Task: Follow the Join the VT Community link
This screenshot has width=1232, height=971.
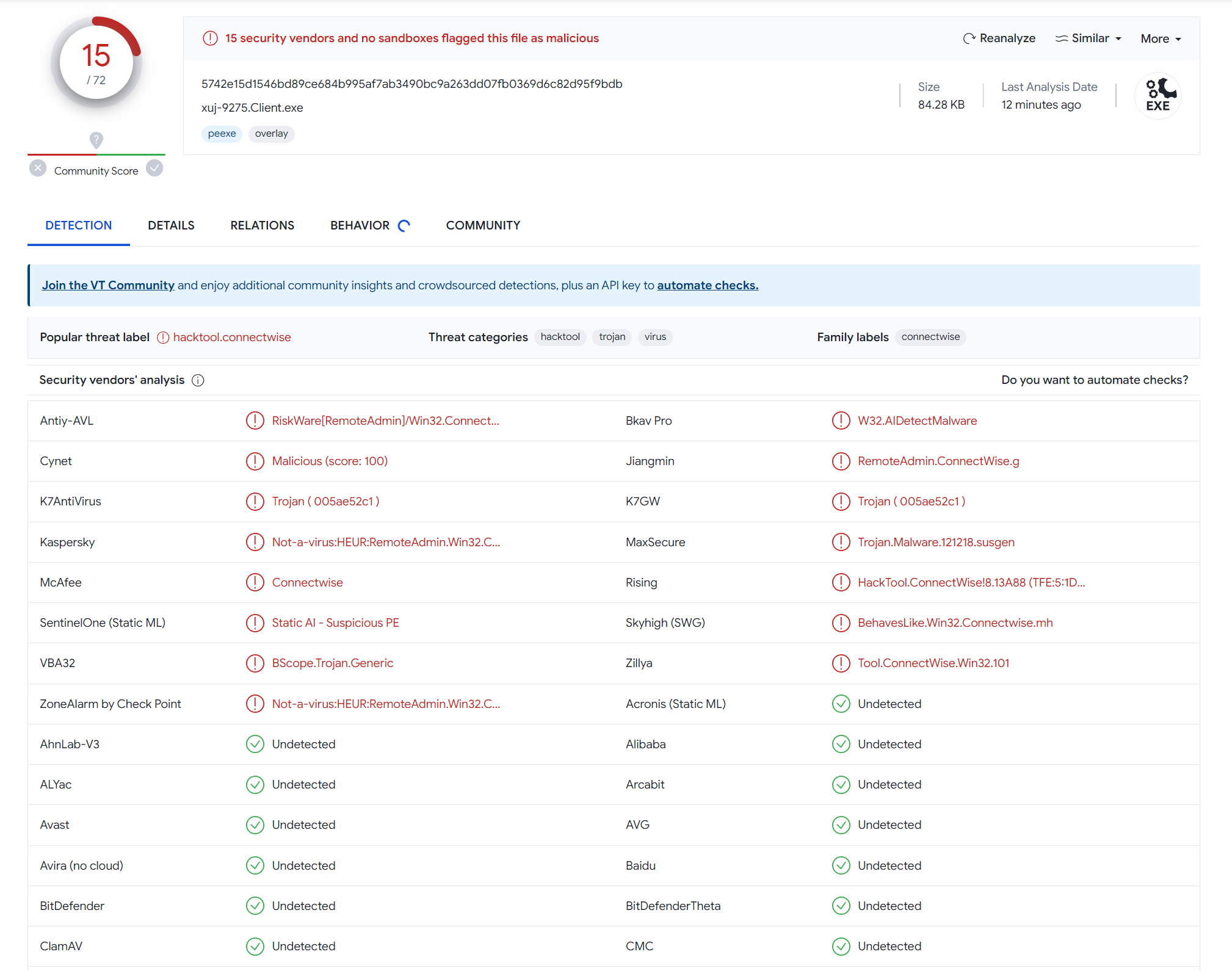Action: pos(108,285)
